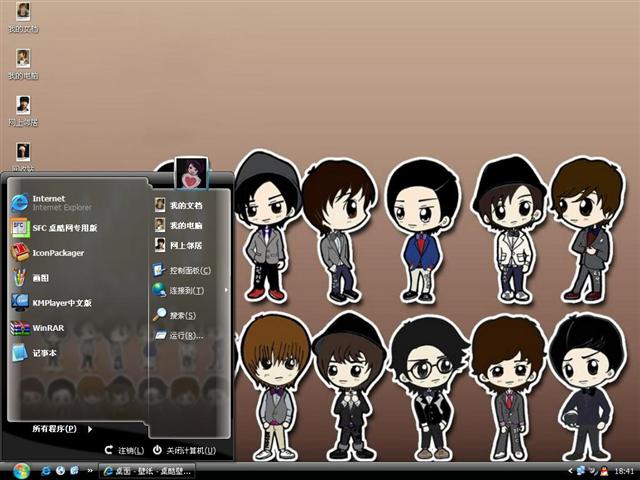Click the 18:41 taskbar clock
This screenshot has width=640, height=480.
pyautogui.click(x=624, y=471)
